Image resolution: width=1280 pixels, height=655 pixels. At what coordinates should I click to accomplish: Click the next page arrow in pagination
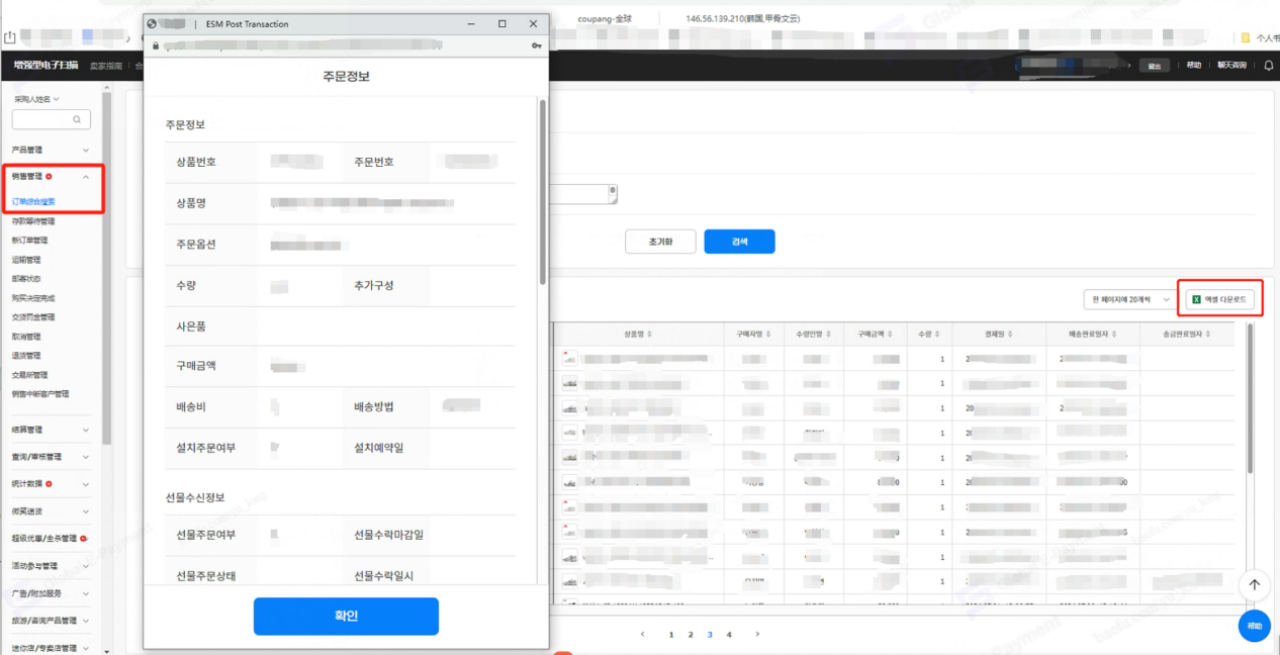757,634
